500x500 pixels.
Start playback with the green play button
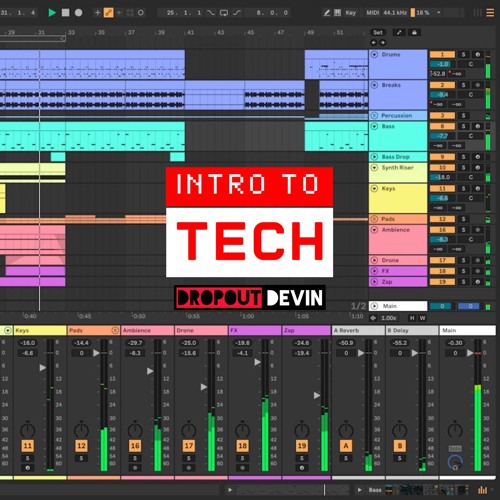[52, 13]
